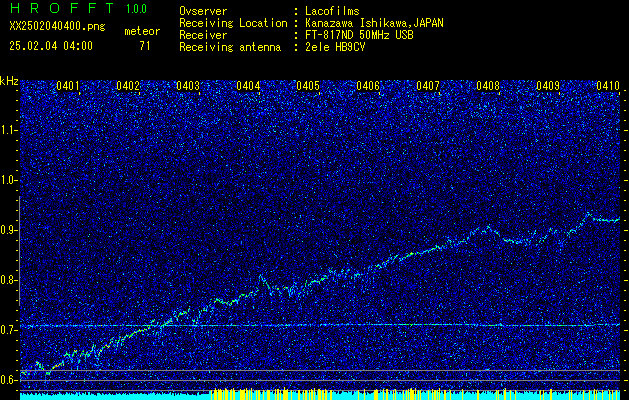
Task: Click the 0401 time marker
Action: tap(67, 85)
